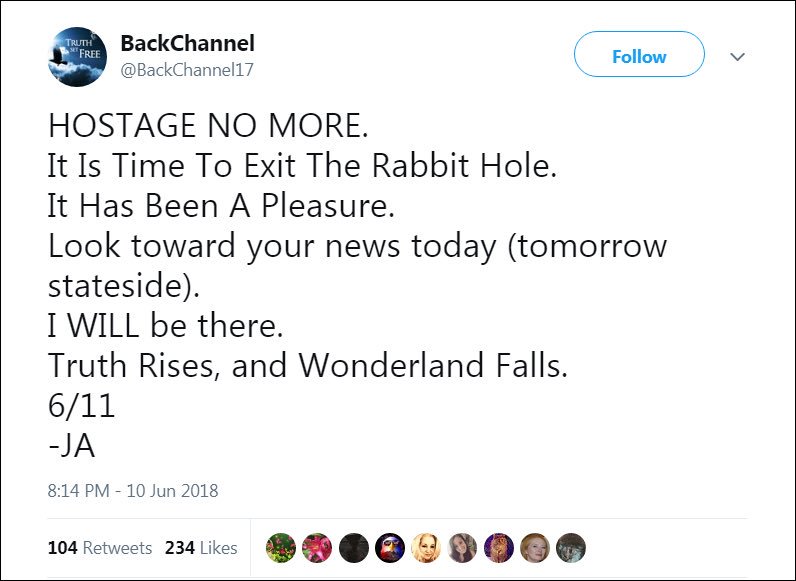Open the second liker avatar with pink flower

pyautogui.click(x=317, y=547)
